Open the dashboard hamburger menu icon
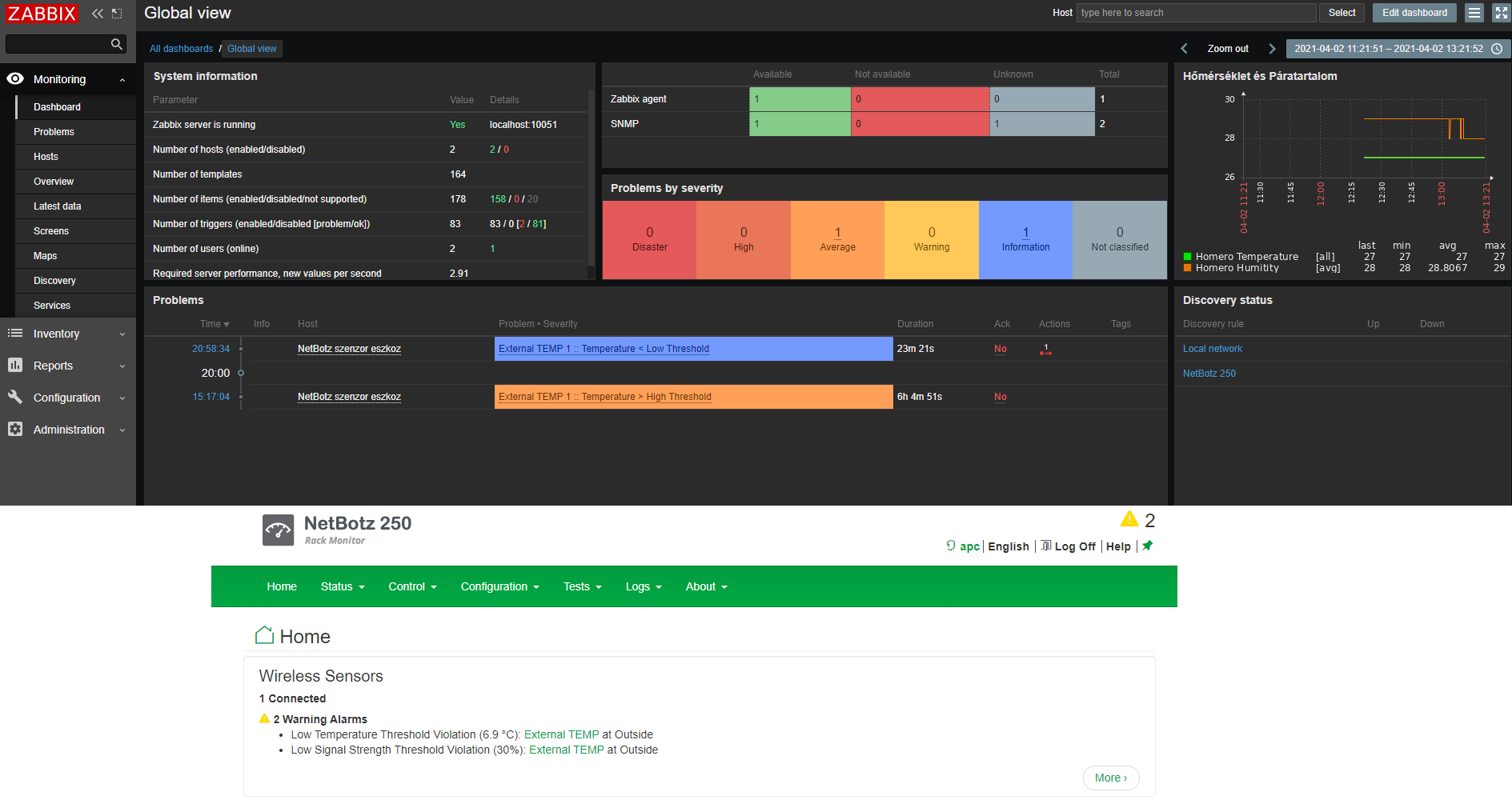The width and height of the screenshot is (1512, 800). (x=1474, y=13)
